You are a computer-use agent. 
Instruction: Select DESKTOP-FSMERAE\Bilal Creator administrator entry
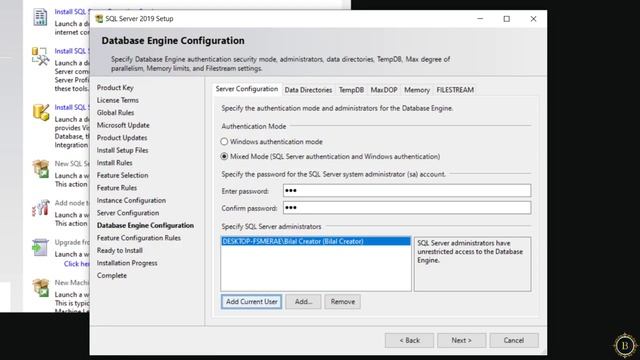[x=316, y=241]
